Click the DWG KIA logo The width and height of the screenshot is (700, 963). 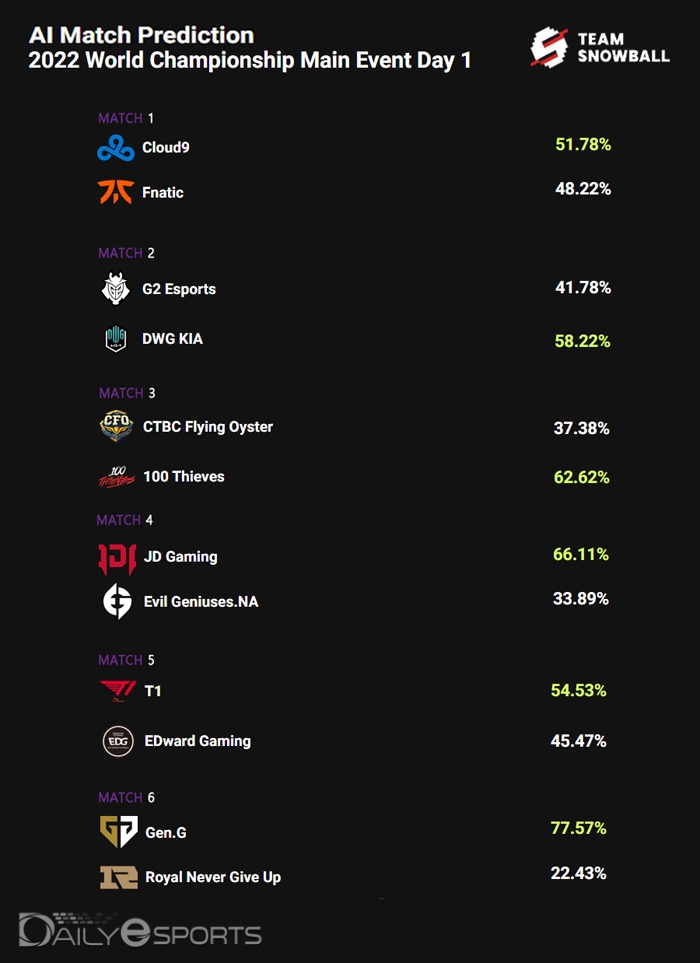point(116,339)
